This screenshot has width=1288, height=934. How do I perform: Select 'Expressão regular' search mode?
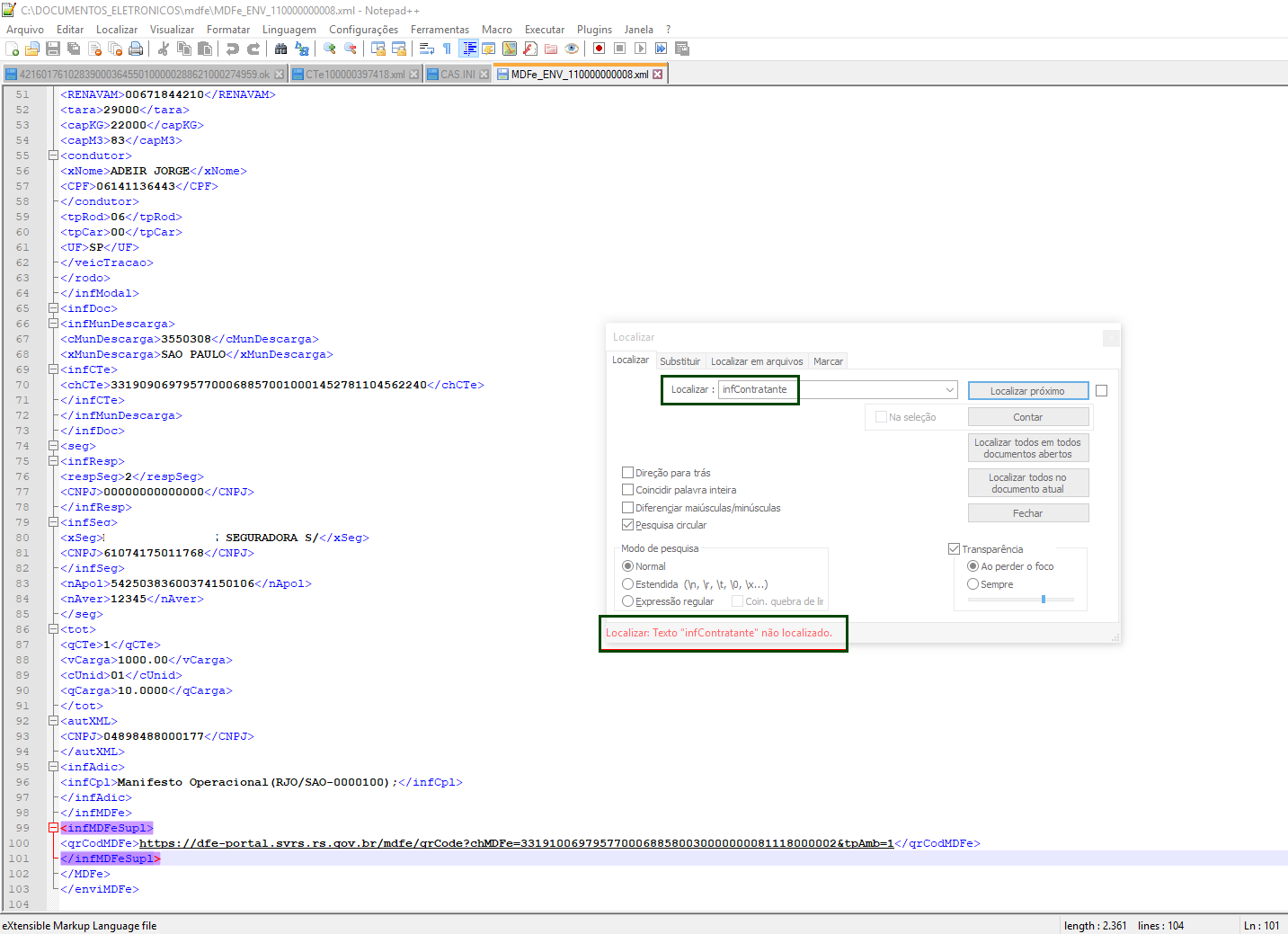click(628, 601)
